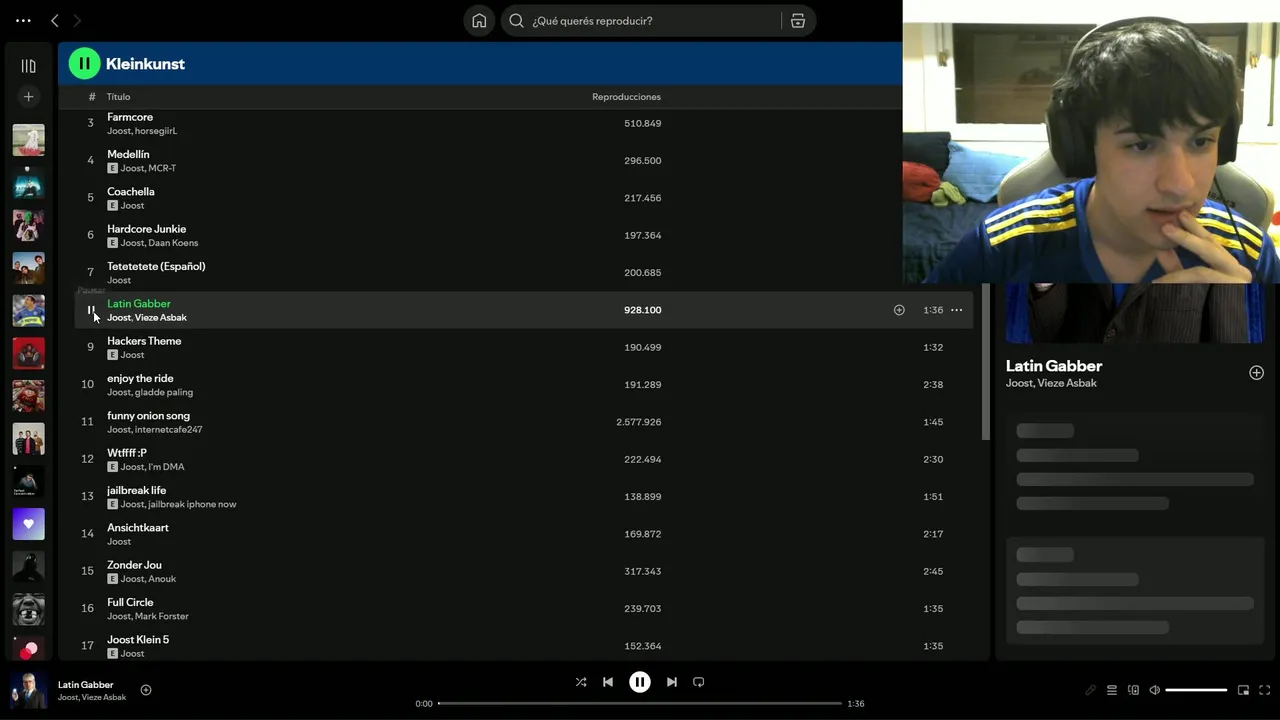Connect to a device
Screen dimensions: 1280x720
pos(1133,690)
